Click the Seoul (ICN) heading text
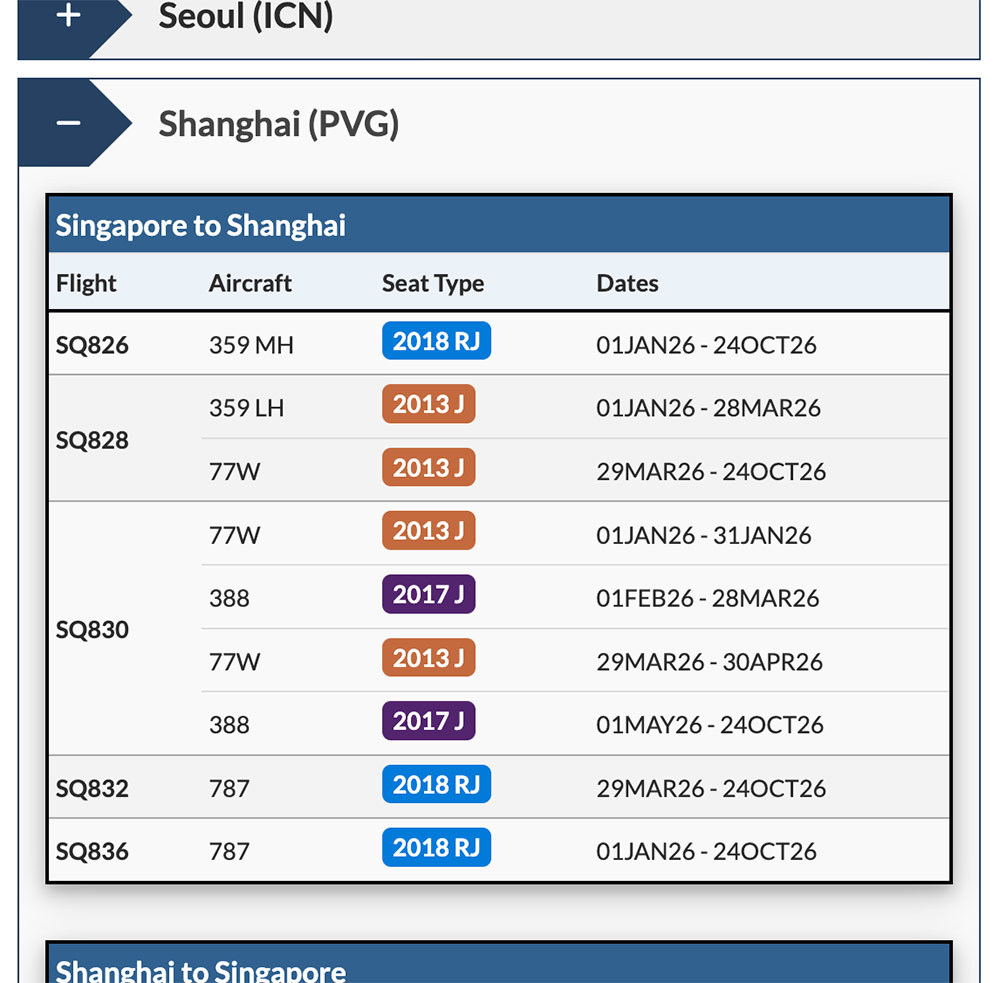Viewport: 1000px width, 983px height. pos(246,16)
